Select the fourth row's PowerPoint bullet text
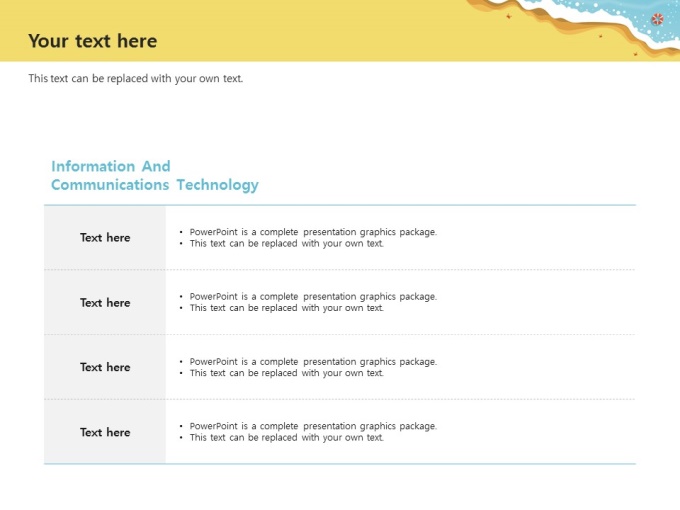The width and height of the screenshot is (680, 510). 313,426
